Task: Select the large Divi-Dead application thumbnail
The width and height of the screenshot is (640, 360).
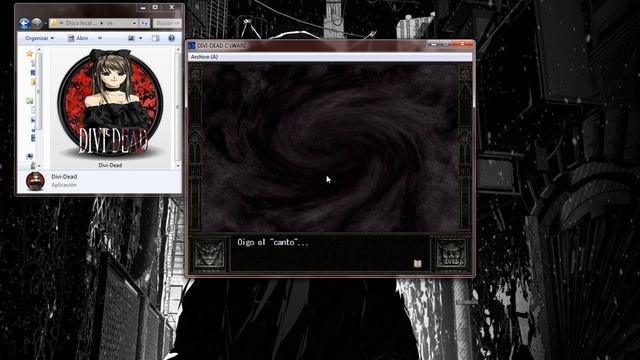Action: 110,104
